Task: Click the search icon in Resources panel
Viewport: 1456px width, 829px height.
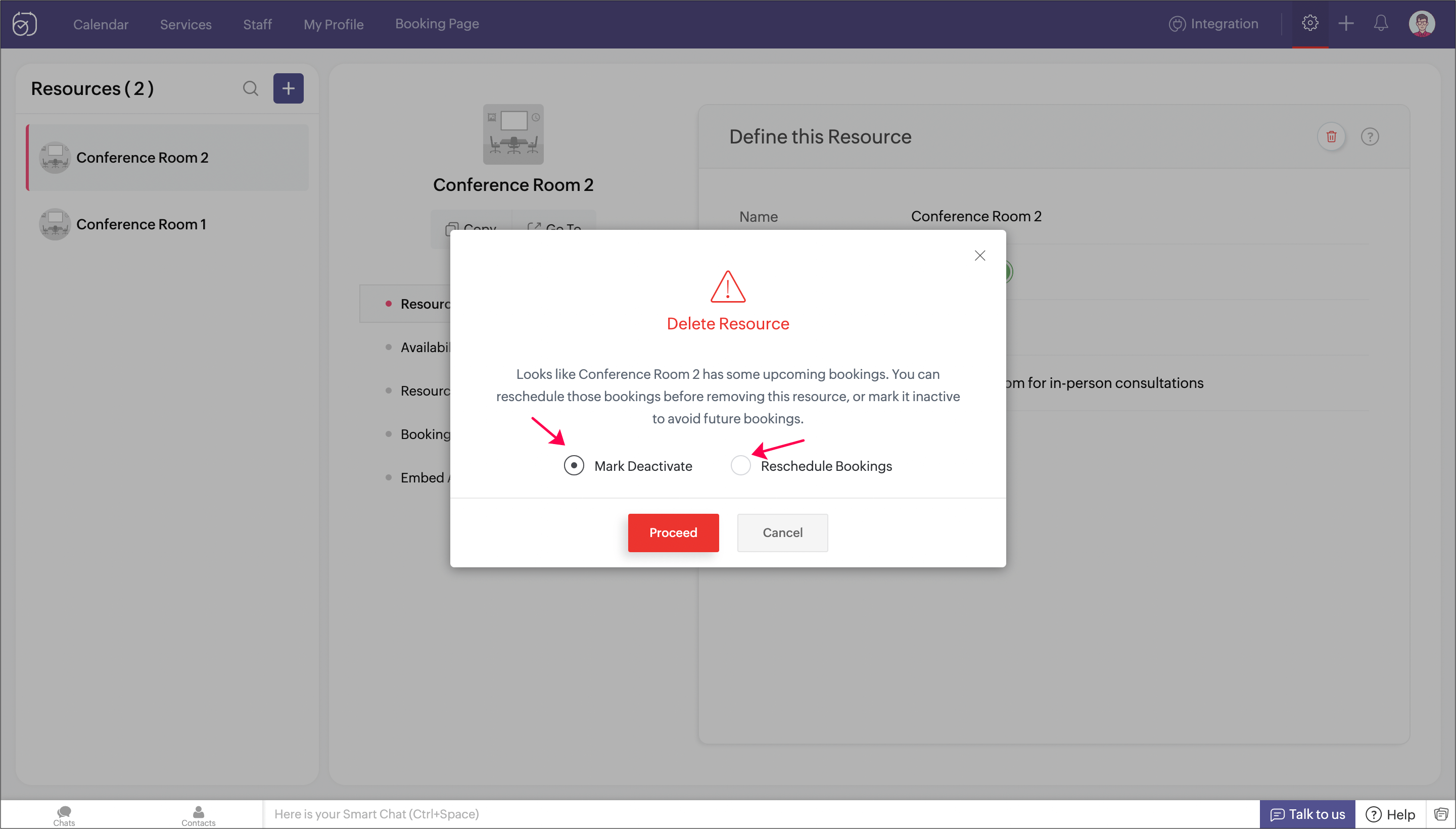Action: (x=251, y=88)
